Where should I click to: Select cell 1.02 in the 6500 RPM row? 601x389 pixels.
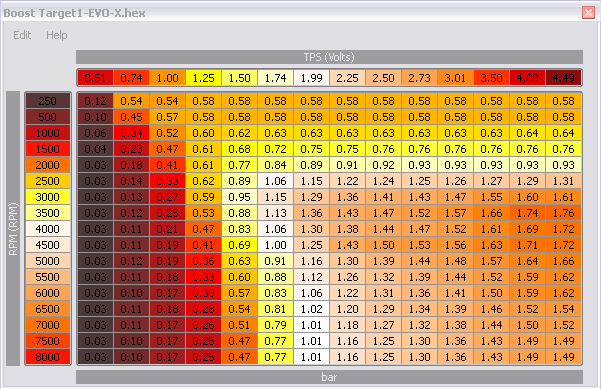[312, 309]
